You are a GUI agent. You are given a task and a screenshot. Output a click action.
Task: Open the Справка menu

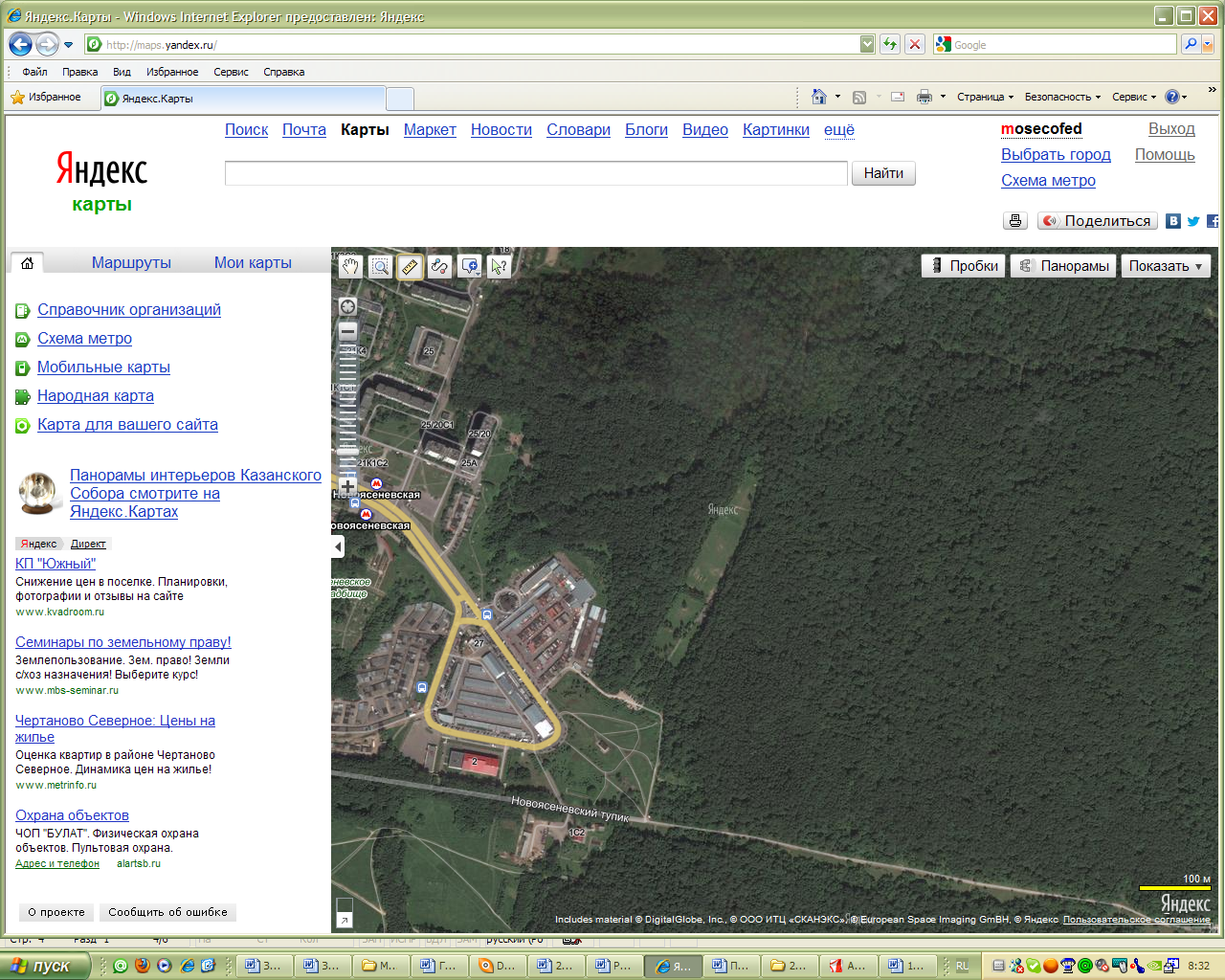(x=283, y=72)
